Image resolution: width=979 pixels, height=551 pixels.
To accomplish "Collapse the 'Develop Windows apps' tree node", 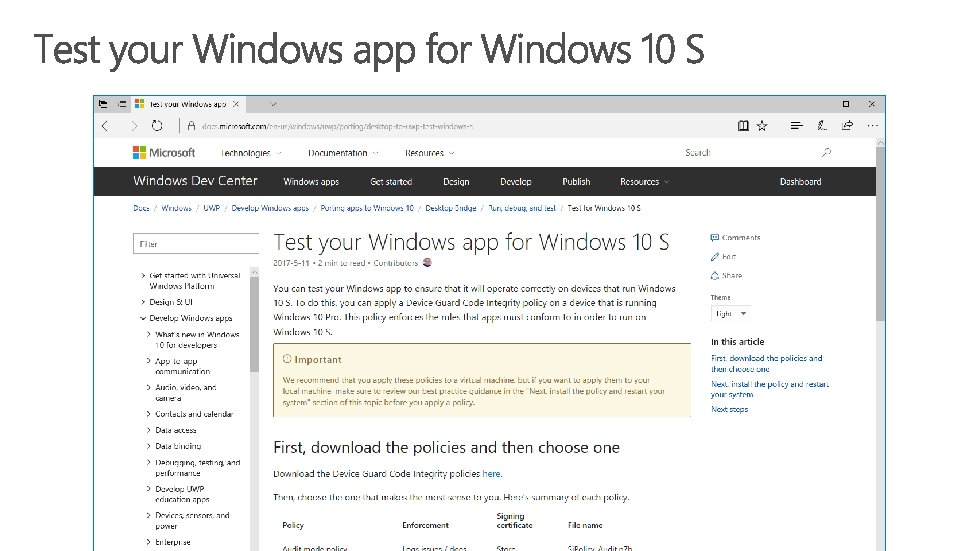I will [x=143, y=318].
